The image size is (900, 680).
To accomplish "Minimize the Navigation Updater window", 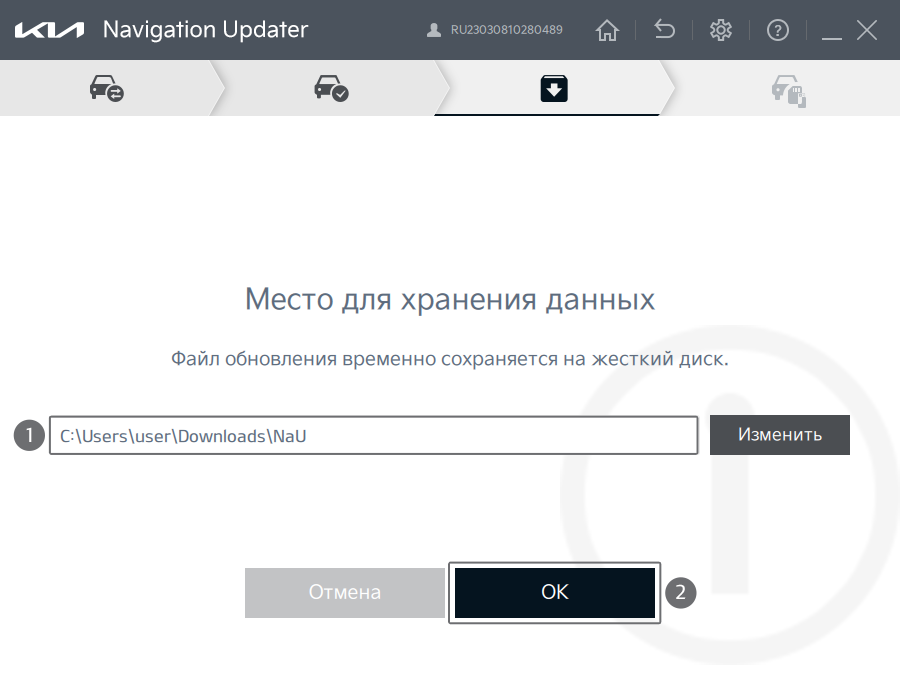I will (832, 37).
